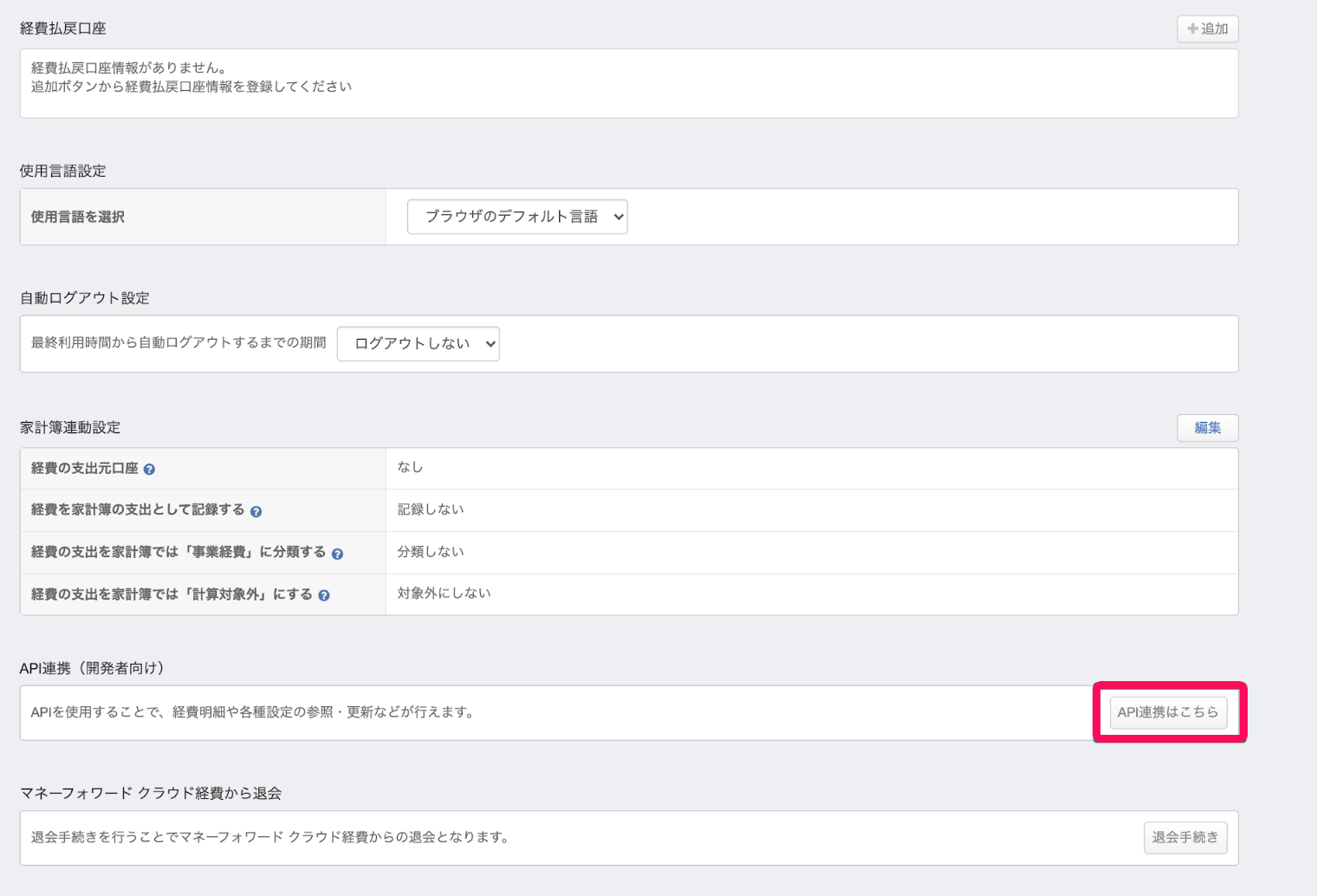The image size is (1317, 896).
Task: Click the 家計簿連動設定 section heading
Action: (70, 427)
